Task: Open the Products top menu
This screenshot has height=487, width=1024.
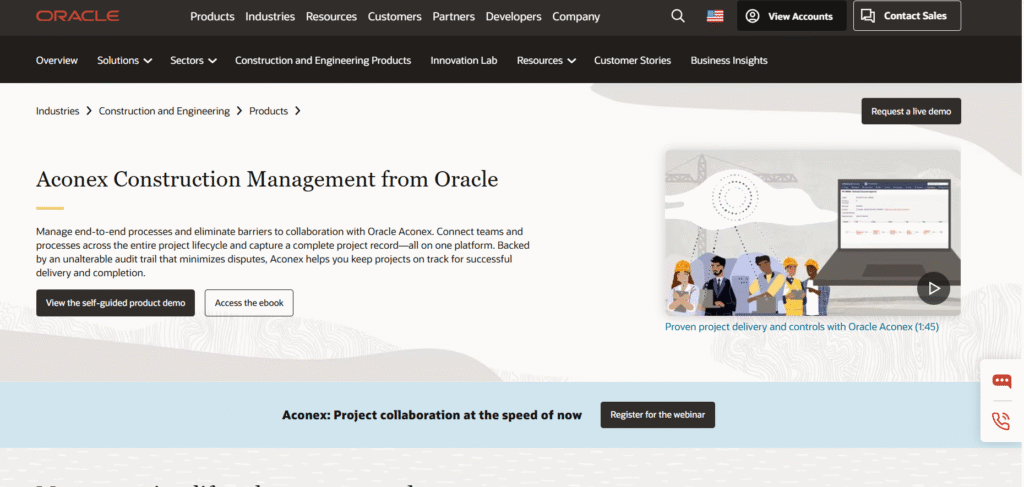Action: click(x=212, y=16)
